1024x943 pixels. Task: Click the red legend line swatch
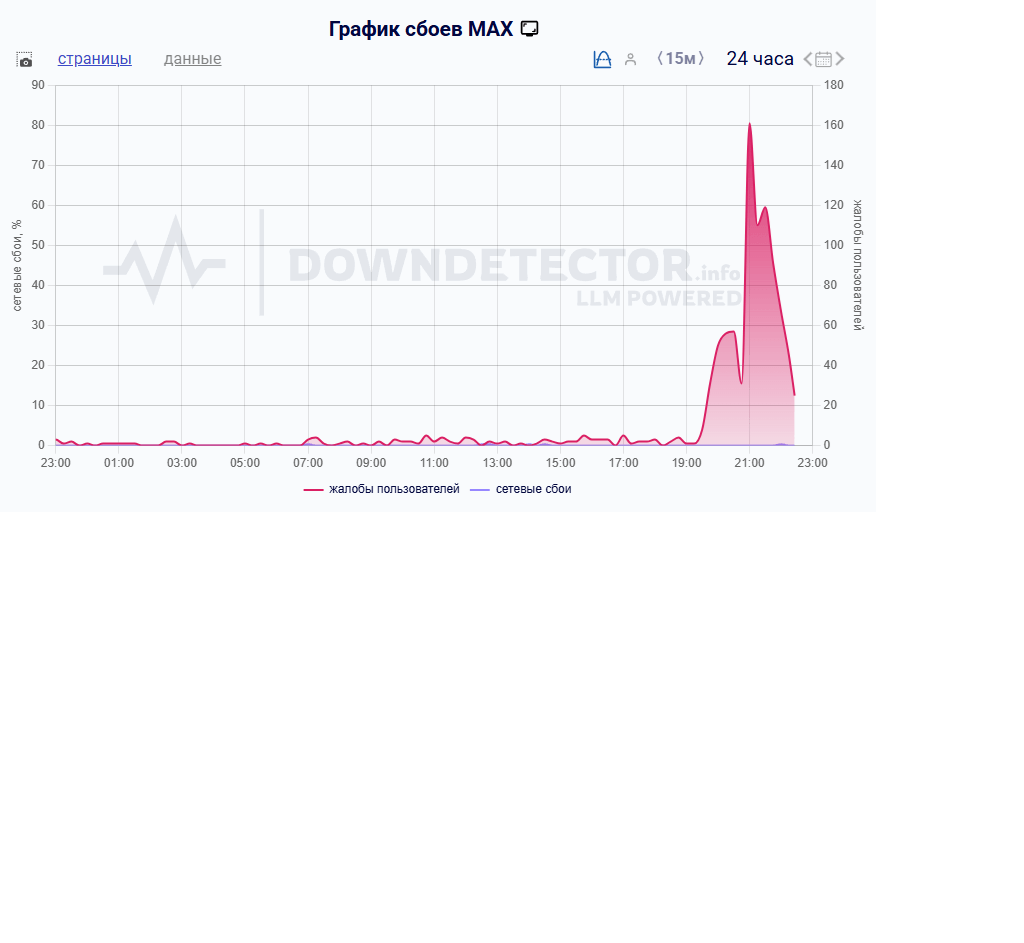point(313,489)
